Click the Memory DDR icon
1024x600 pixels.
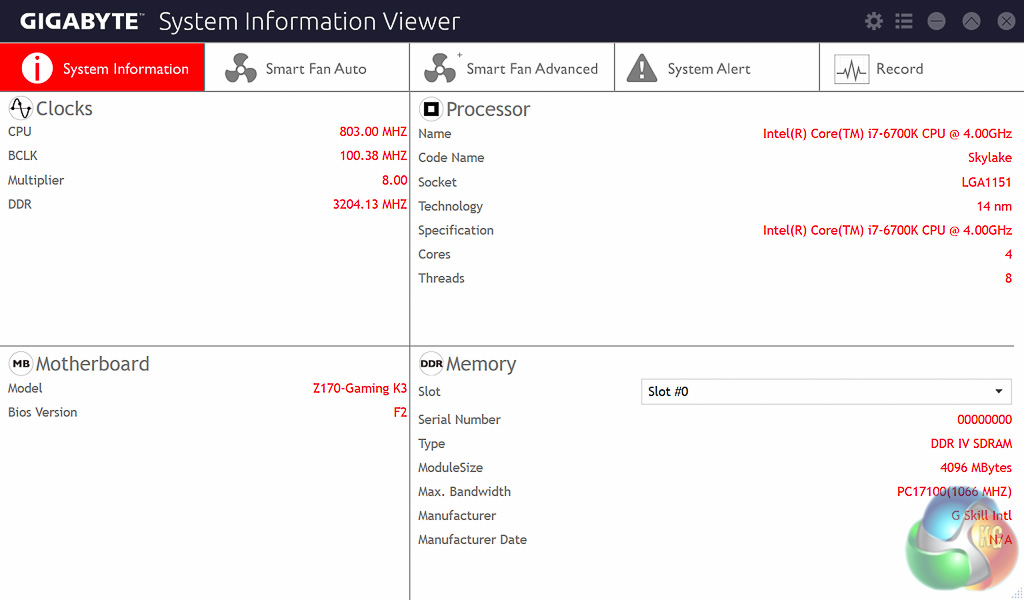[431, 364]
